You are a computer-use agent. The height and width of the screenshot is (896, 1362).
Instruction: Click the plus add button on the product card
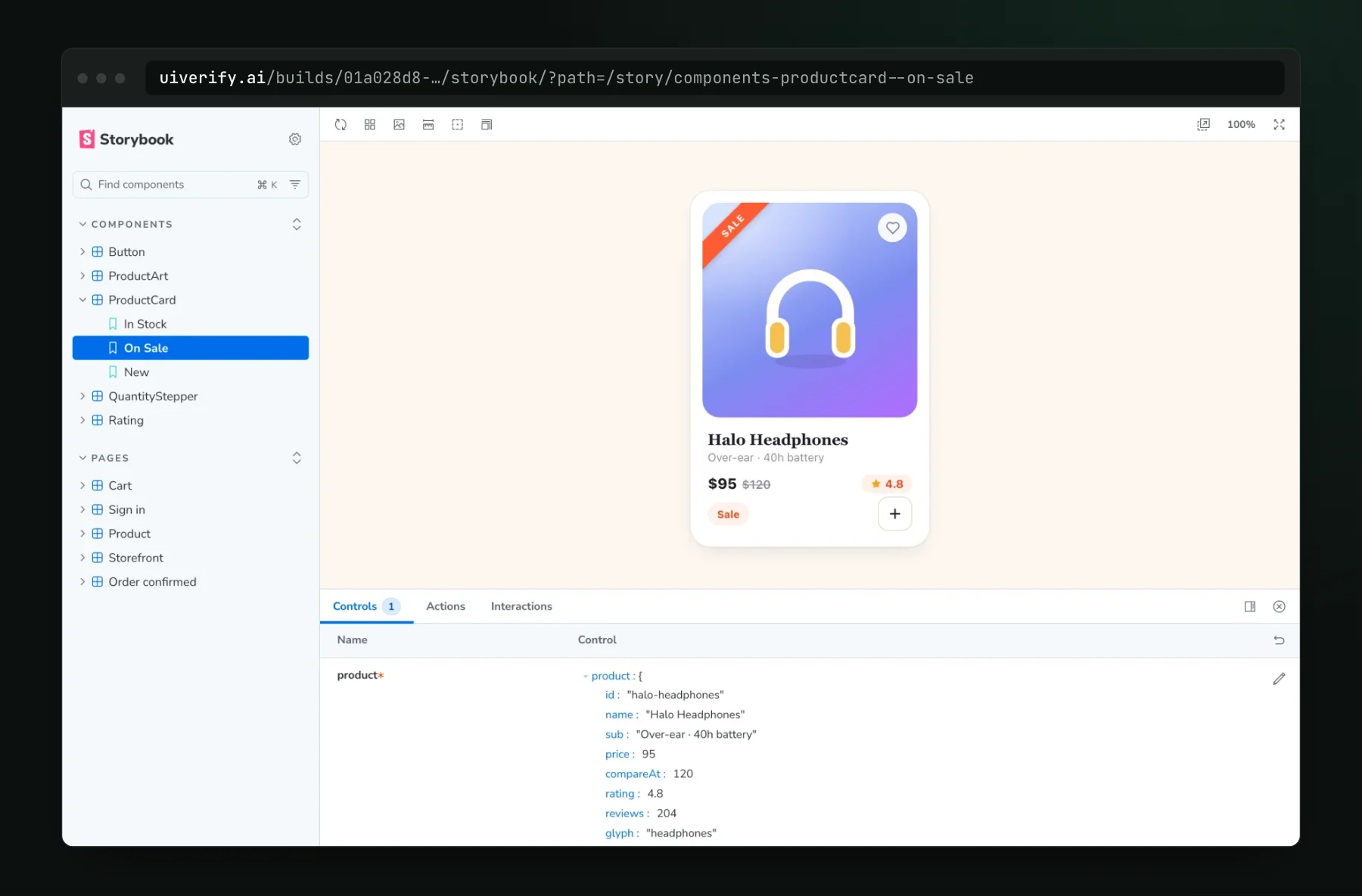pyautogui.click(x=894, y=514)
